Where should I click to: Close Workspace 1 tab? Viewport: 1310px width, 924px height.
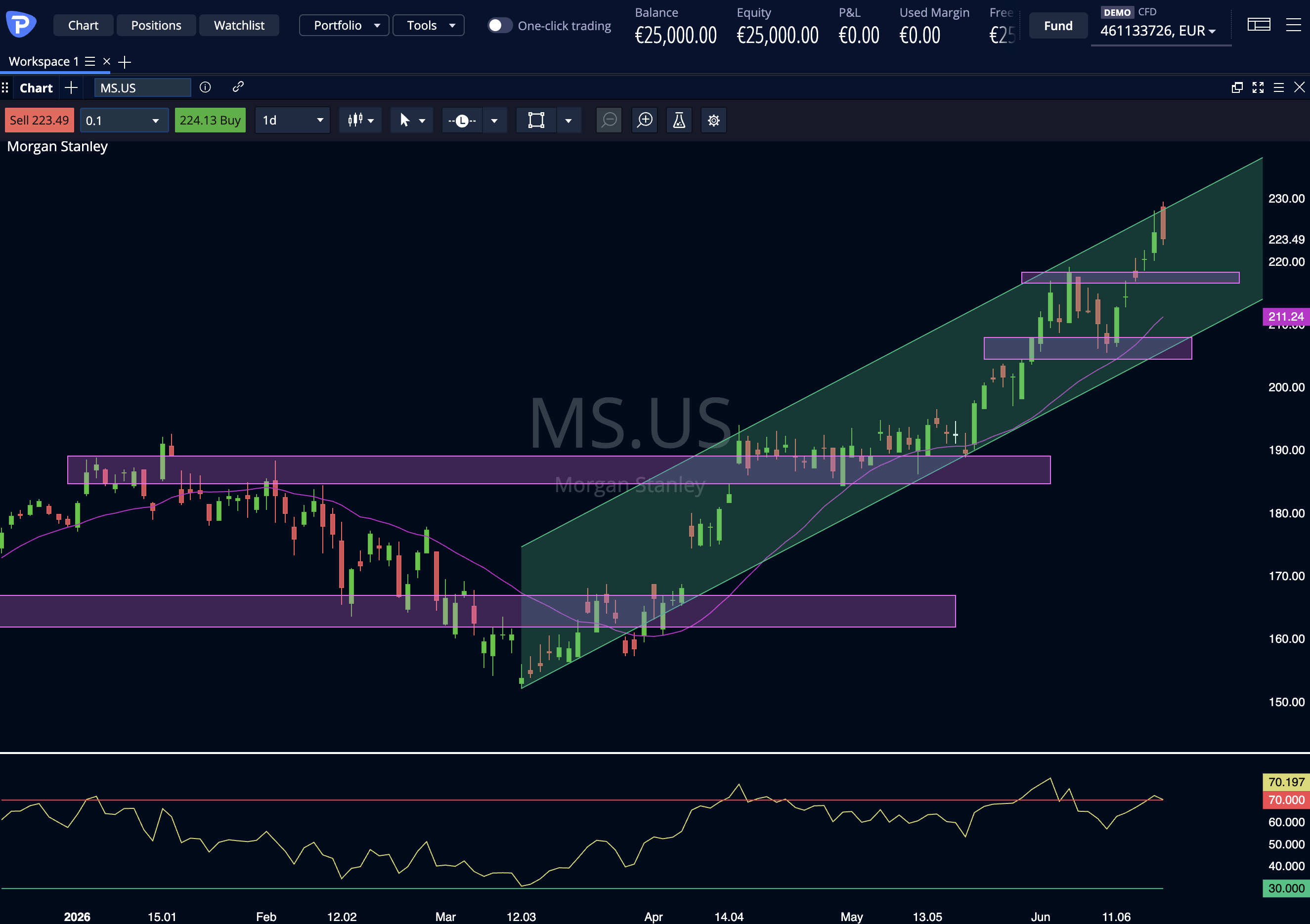(107, 61)
